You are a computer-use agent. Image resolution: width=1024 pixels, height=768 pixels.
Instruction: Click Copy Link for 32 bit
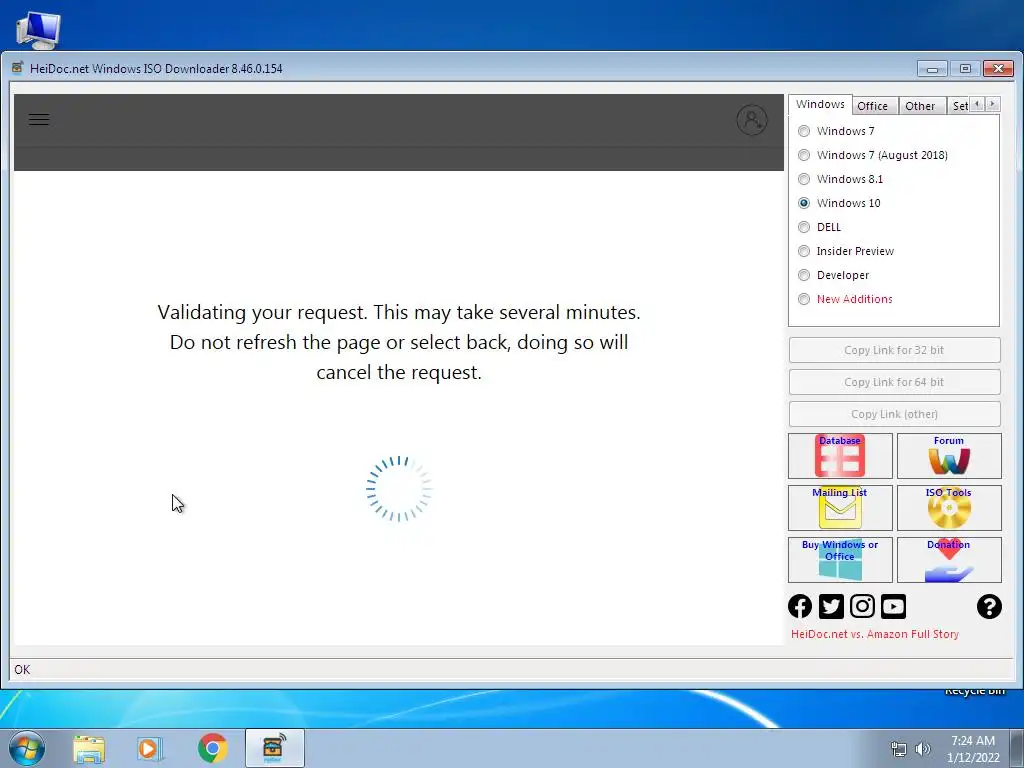click(894, 350)
